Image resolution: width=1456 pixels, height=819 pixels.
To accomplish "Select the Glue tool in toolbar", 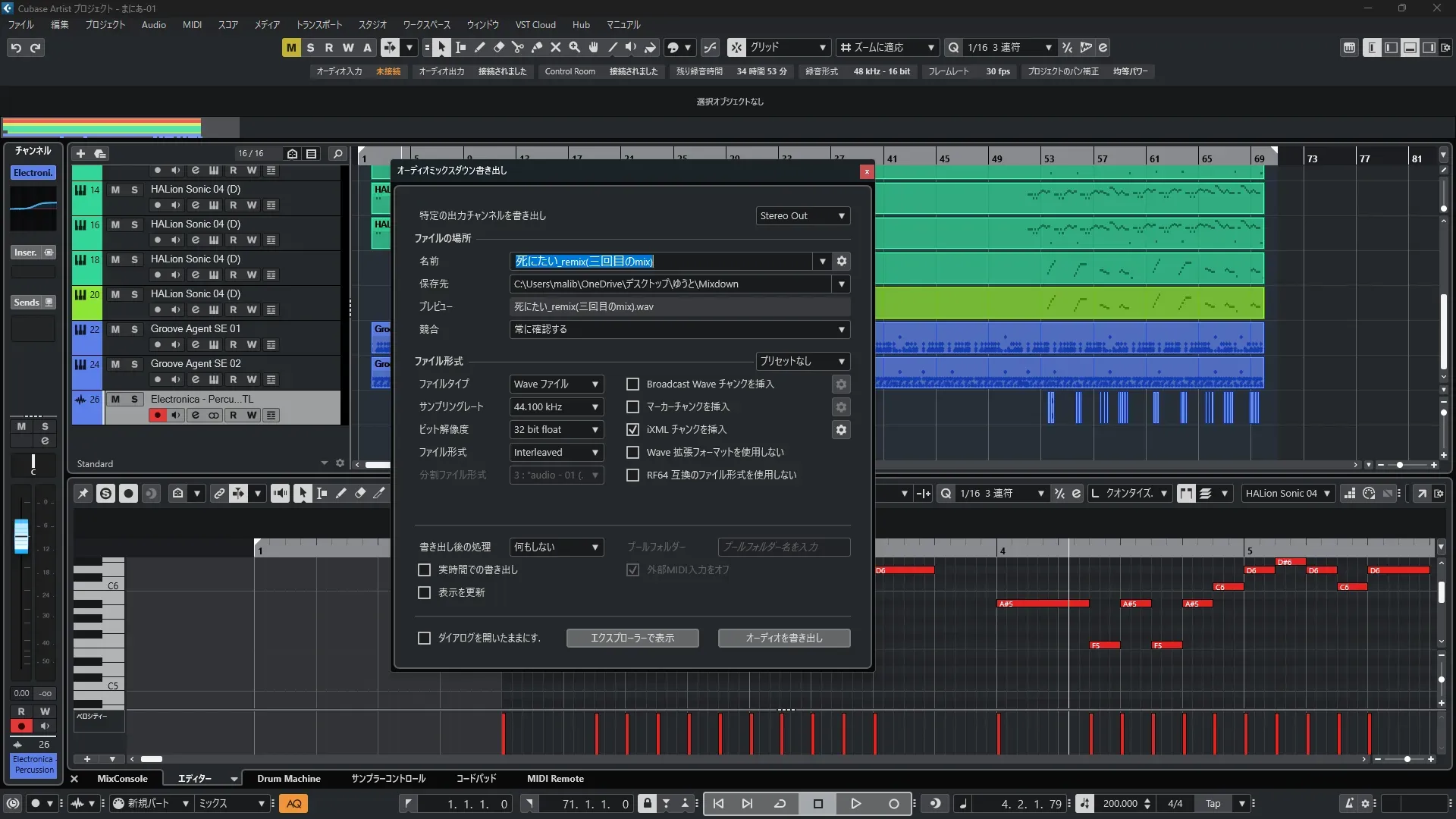I will pyautogui.click(x=537, y=48).
